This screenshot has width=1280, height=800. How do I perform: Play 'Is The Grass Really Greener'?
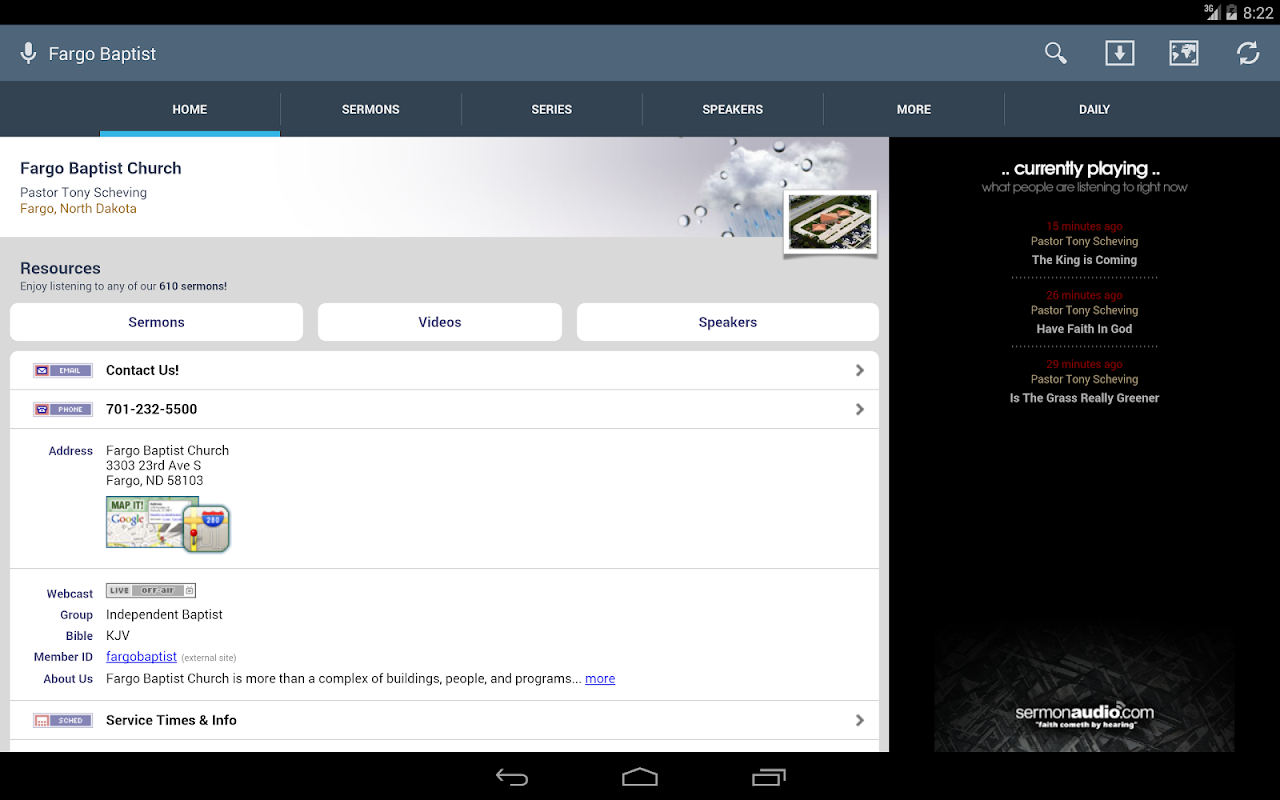click(x=1085, y=398)
